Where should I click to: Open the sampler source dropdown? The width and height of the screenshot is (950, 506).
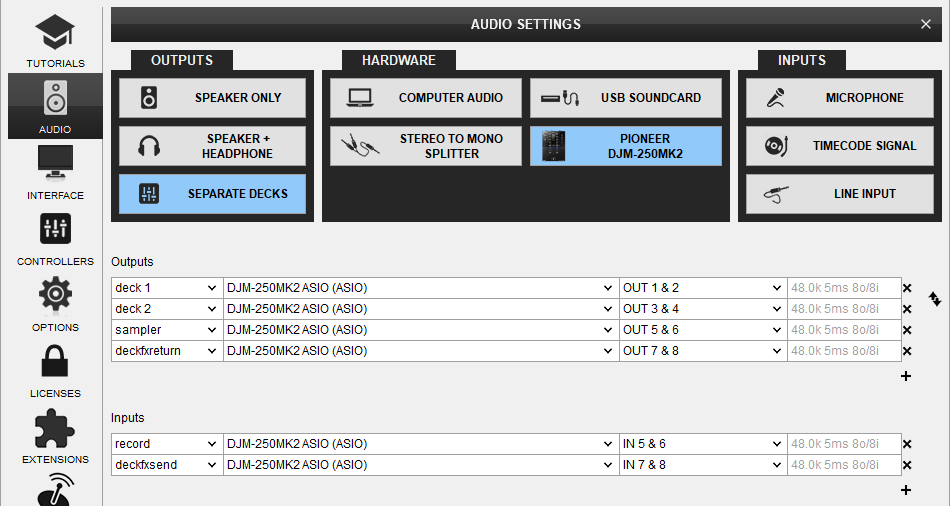(167, 330)
